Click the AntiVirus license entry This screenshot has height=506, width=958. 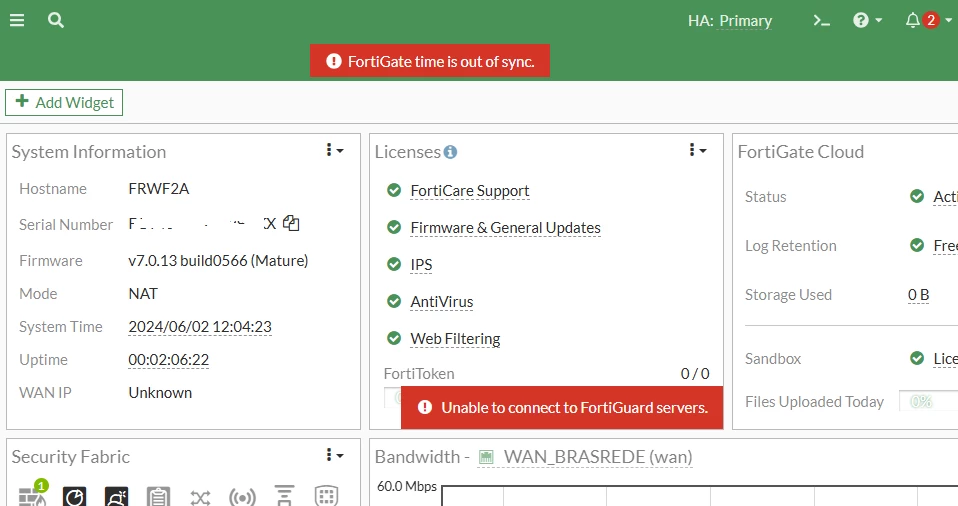point(442,302)
